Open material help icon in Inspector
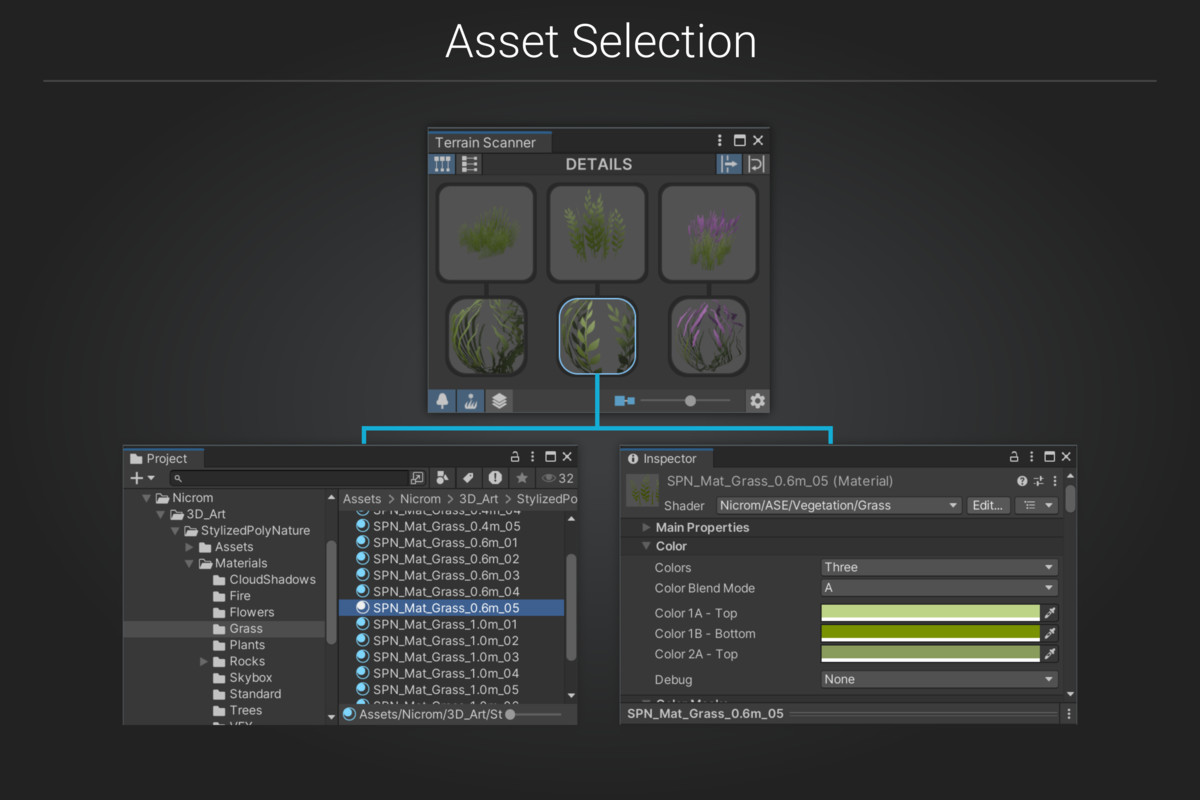This screenshot has width=1200, height=800. point(1022,481)
